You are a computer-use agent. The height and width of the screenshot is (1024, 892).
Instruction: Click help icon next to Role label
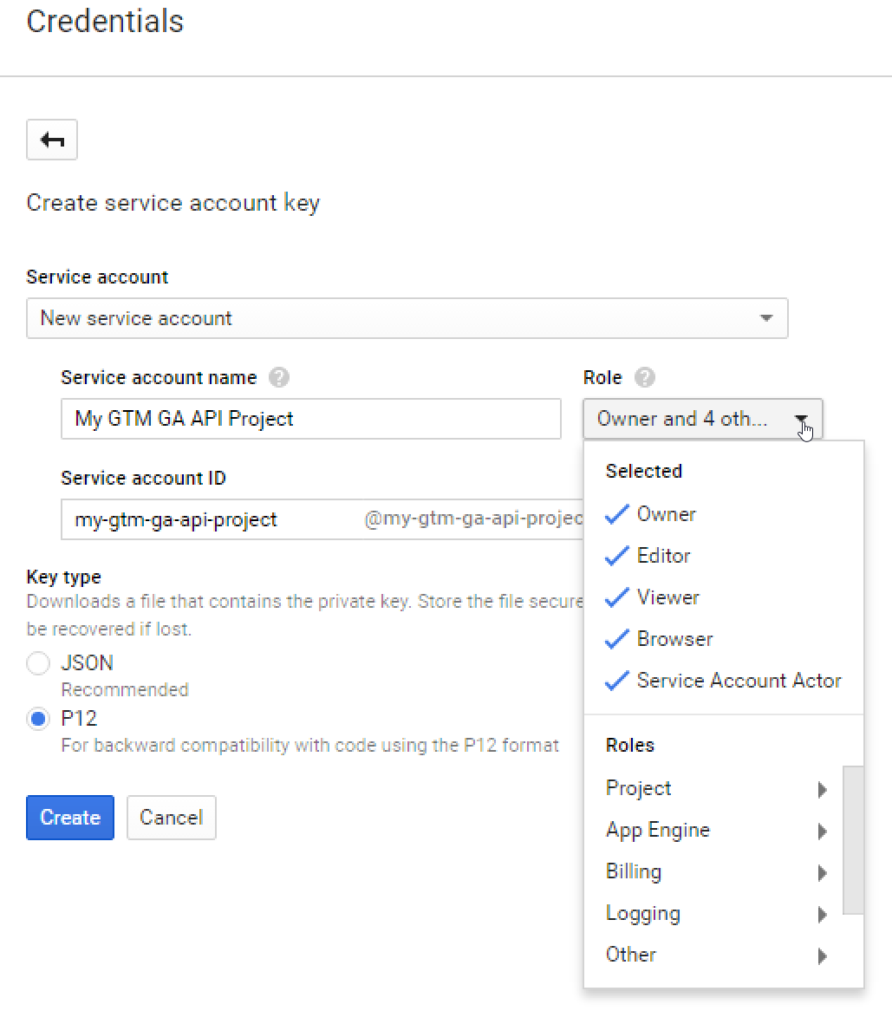(x=645, y=378)
